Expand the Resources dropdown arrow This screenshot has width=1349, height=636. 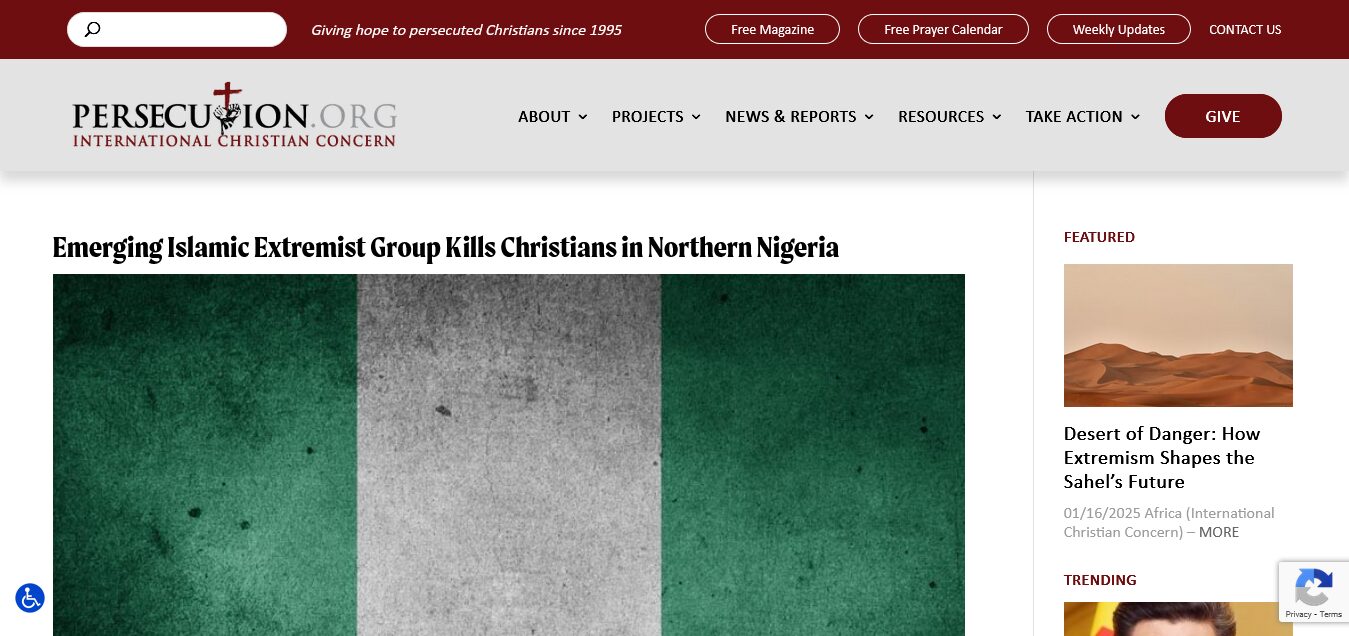coord(996,117)
